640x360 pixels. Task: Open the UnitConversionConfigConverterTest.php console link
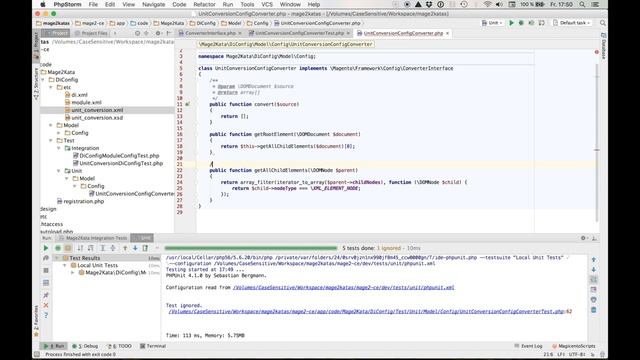click(366, 311)
